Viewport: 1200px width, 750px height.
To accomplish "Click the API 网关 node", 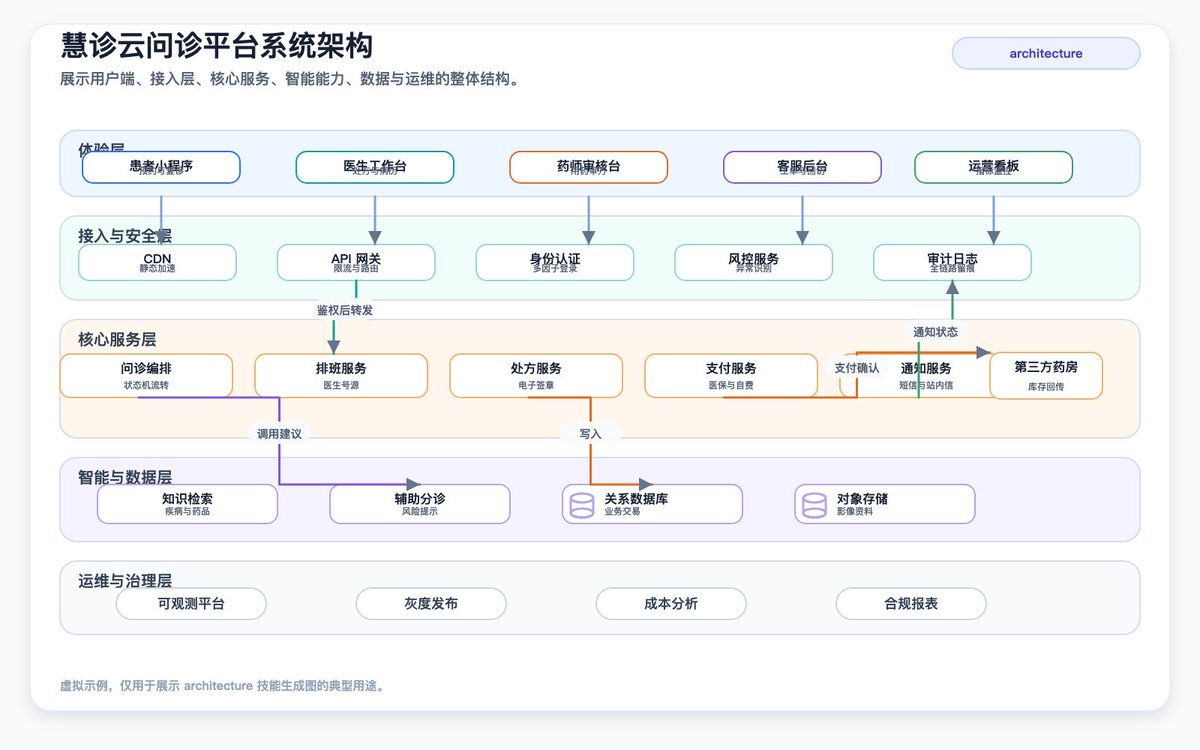I will [356, 262].
